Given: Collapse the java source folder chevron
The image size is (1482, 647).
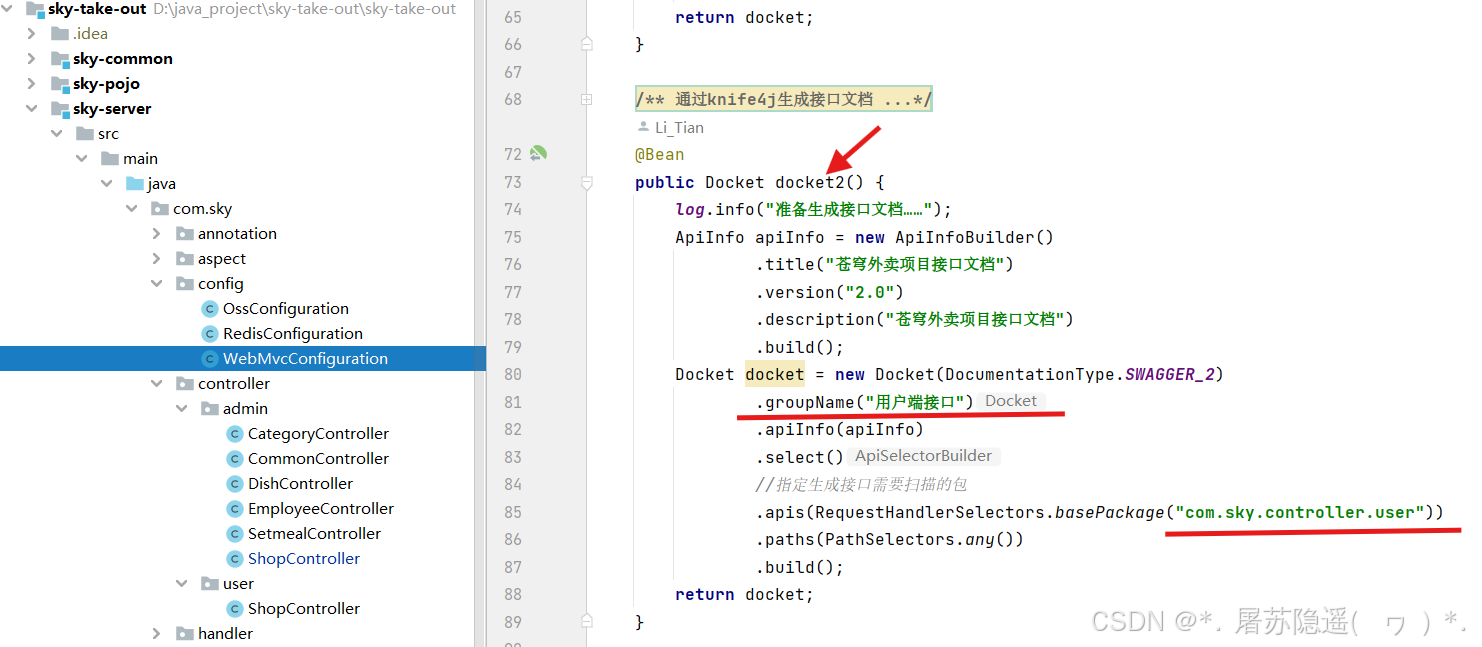Looking at the screenshot, I should coord(107,184).
